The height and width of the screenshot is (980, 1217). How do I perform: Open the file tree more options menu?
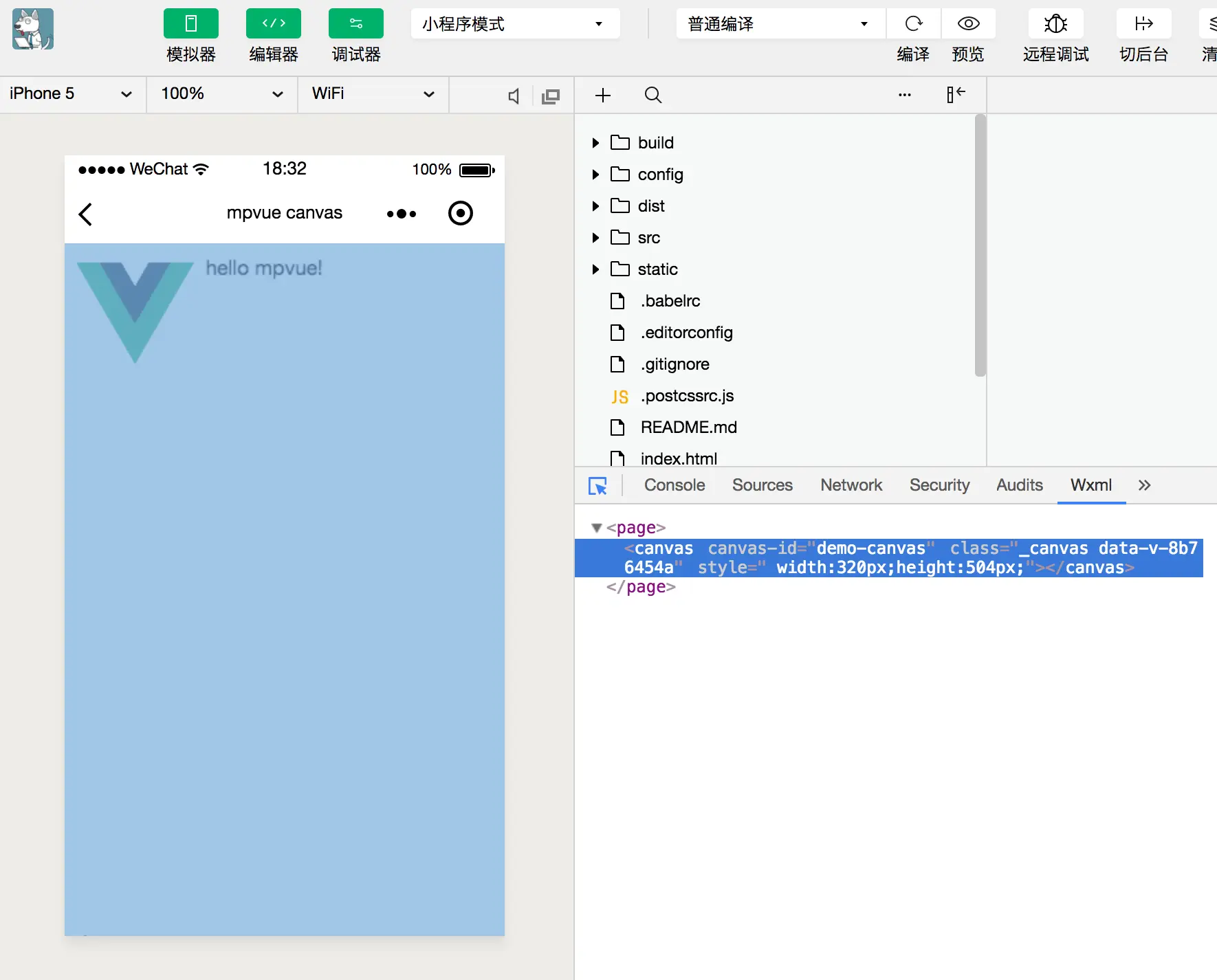pos(905,95)
